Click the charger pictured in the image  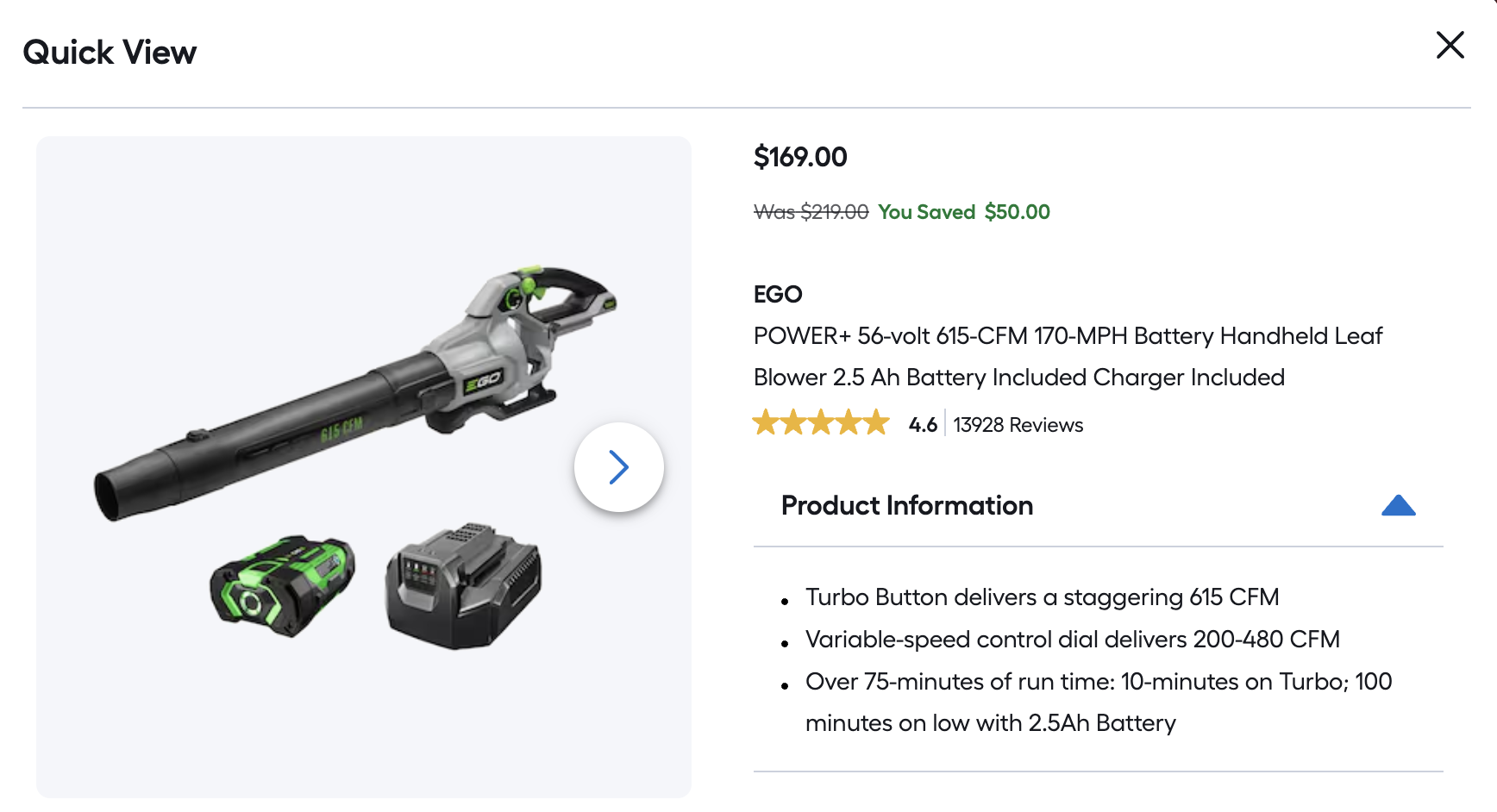[x=463, y=586]
